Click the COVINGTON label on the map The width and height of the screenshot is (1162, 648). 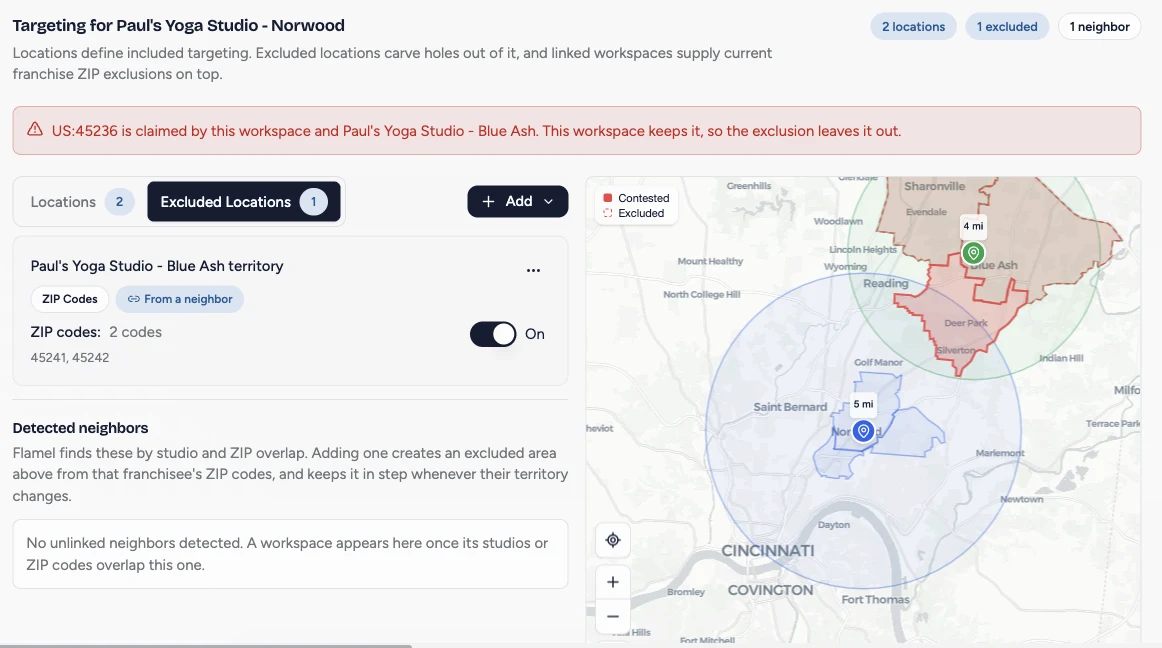point(771,590)
